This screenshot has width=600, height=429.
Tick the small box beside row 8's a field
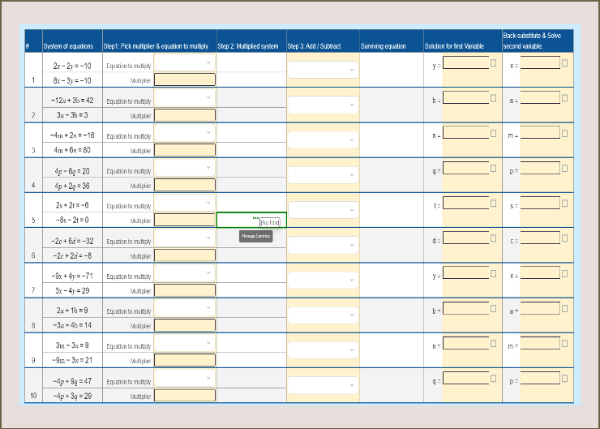(565, 308)
